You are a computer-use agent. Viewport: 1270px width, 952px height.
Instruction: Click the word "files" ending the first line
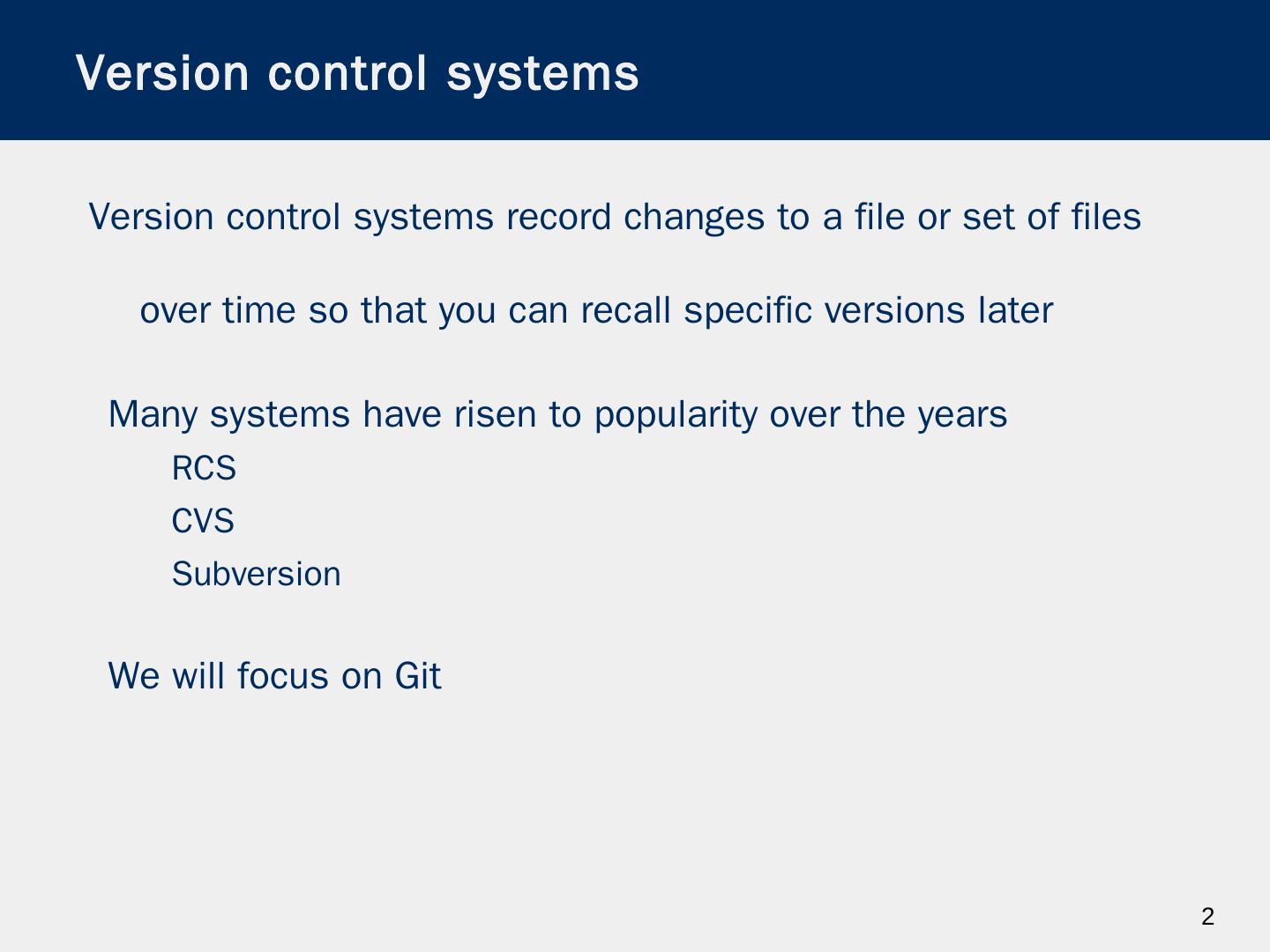1106,217
